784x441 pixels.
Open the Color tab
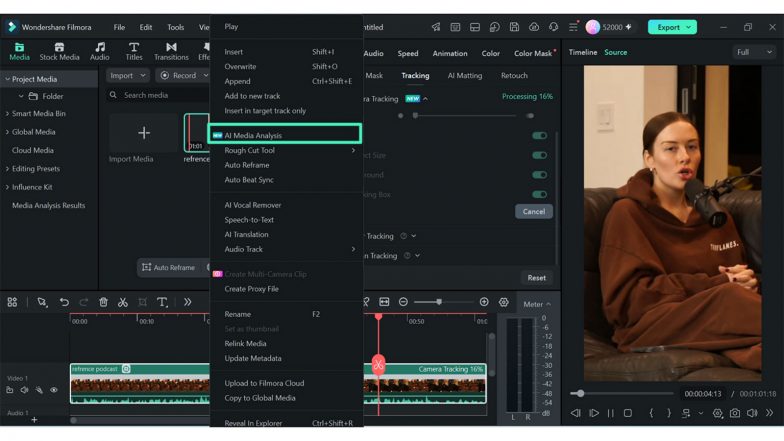pos(490,53)
